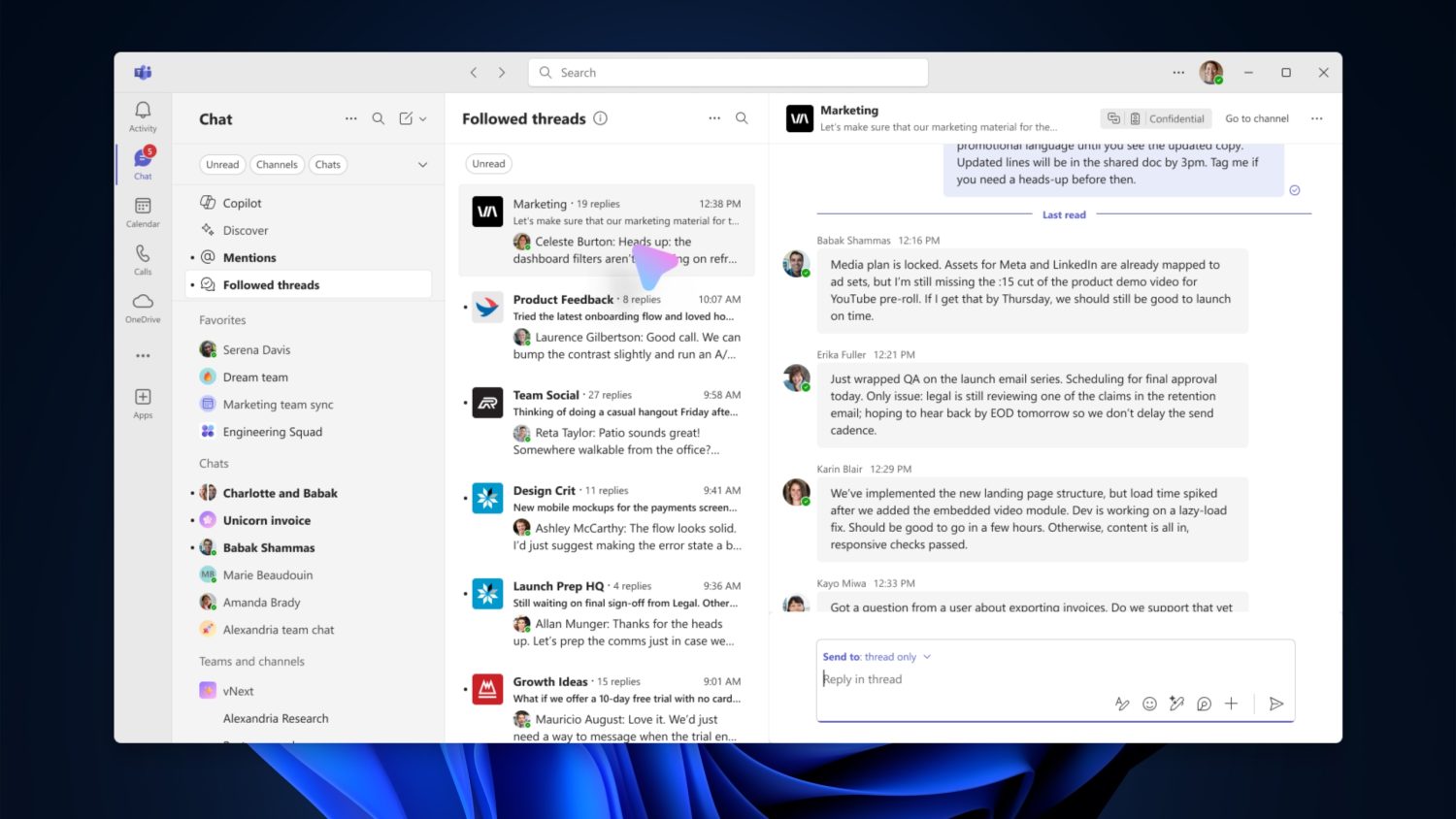1456x819 pixels.
Task: Open Followed threads more options ellipsis
Action: pyautogui.click(x=714, y=118)
